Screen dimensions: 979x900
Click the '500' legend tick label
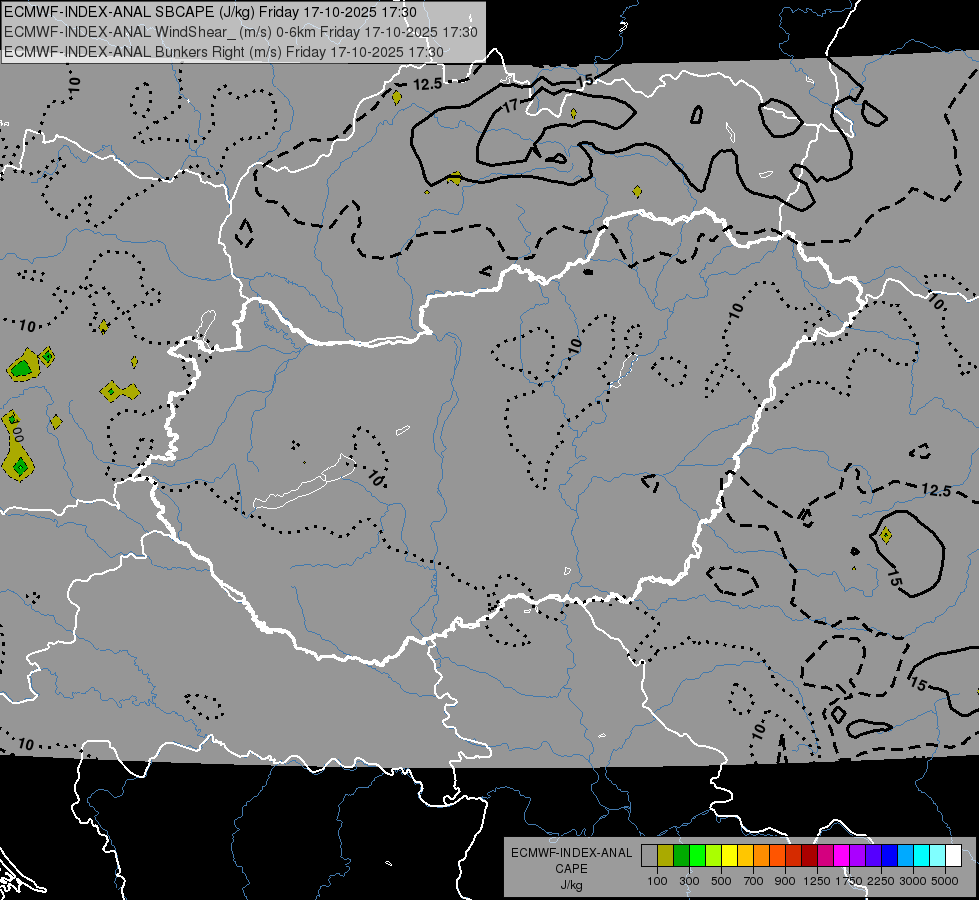click(x=721, y=881)
